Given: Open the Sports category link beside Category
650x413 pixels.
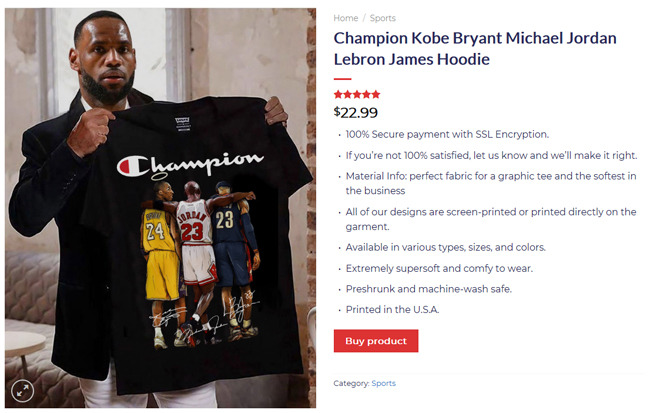Looking at the screenshot, I should tap(383, 383).
